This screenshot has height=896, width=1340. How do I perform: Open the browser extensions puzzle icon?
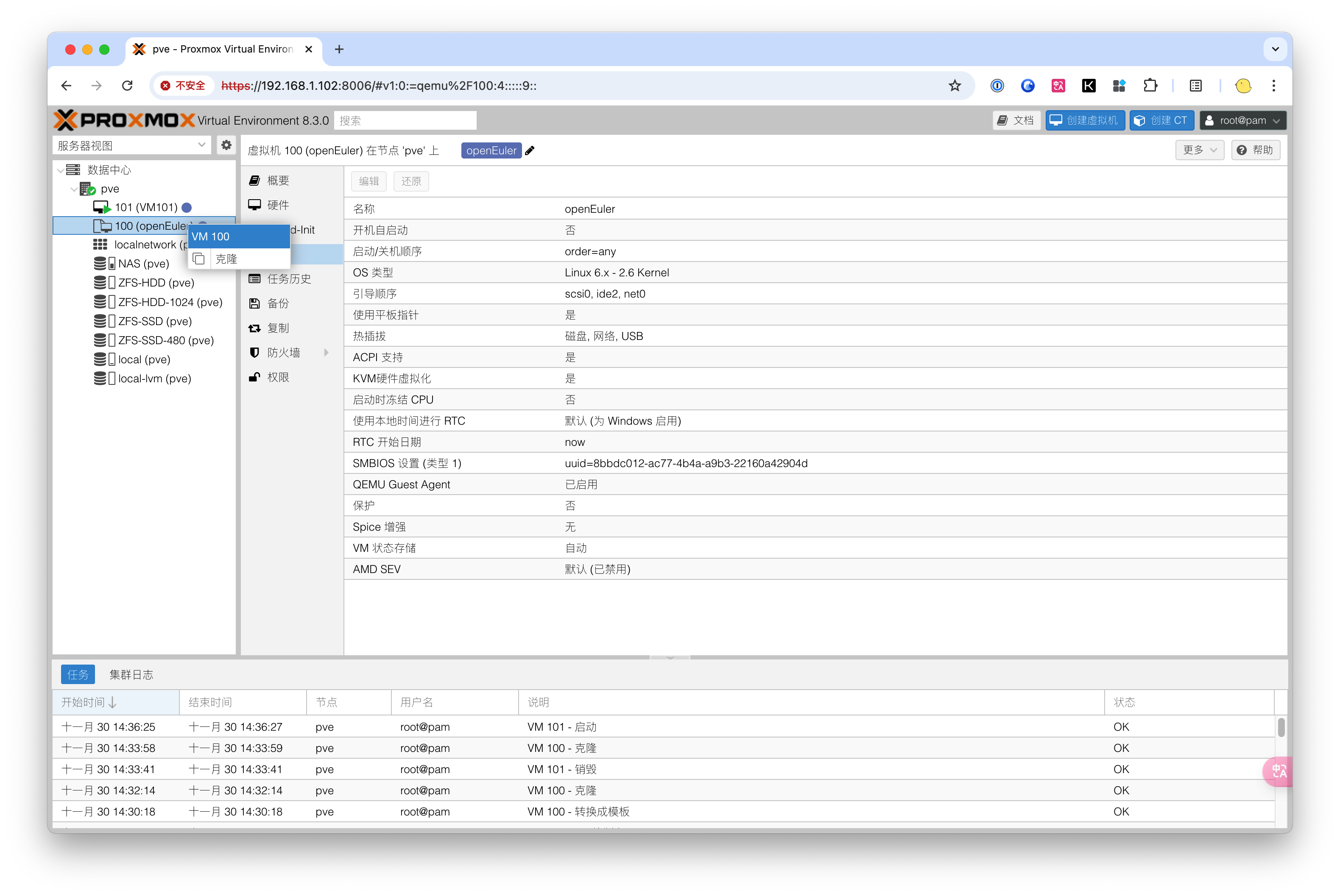(x=1150, y=86)
